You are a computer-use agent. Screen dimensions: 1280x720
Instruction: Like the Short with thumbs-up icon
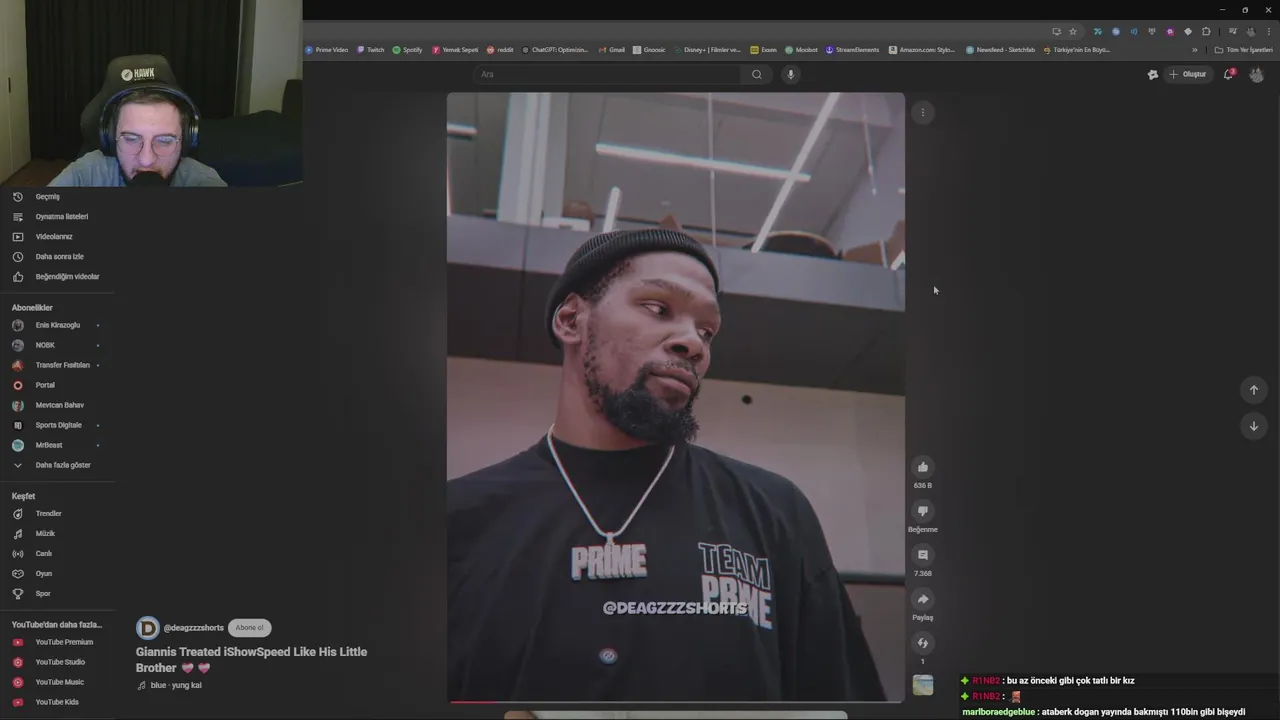coord(923,467)
